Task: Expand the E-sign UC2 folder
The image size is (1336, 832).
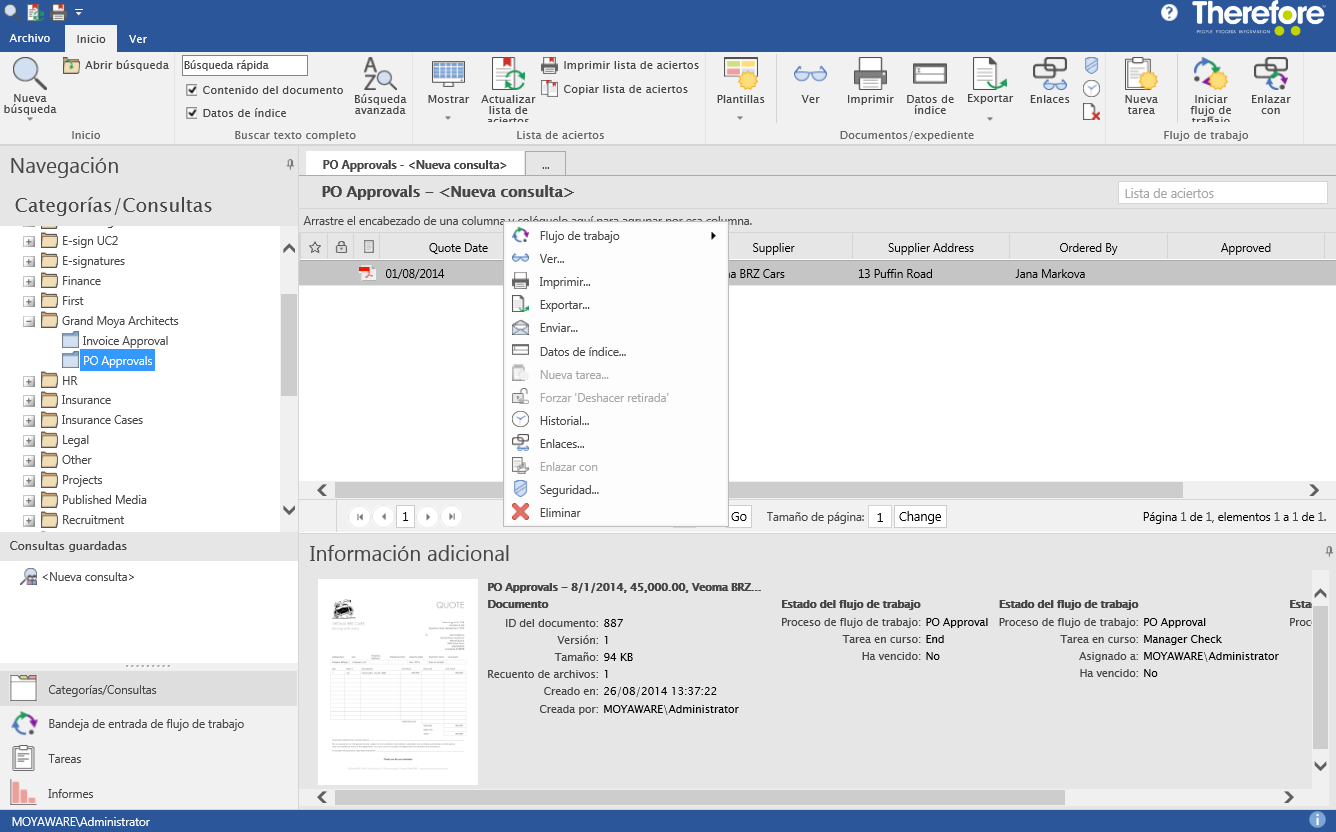Action: (29, 241)
